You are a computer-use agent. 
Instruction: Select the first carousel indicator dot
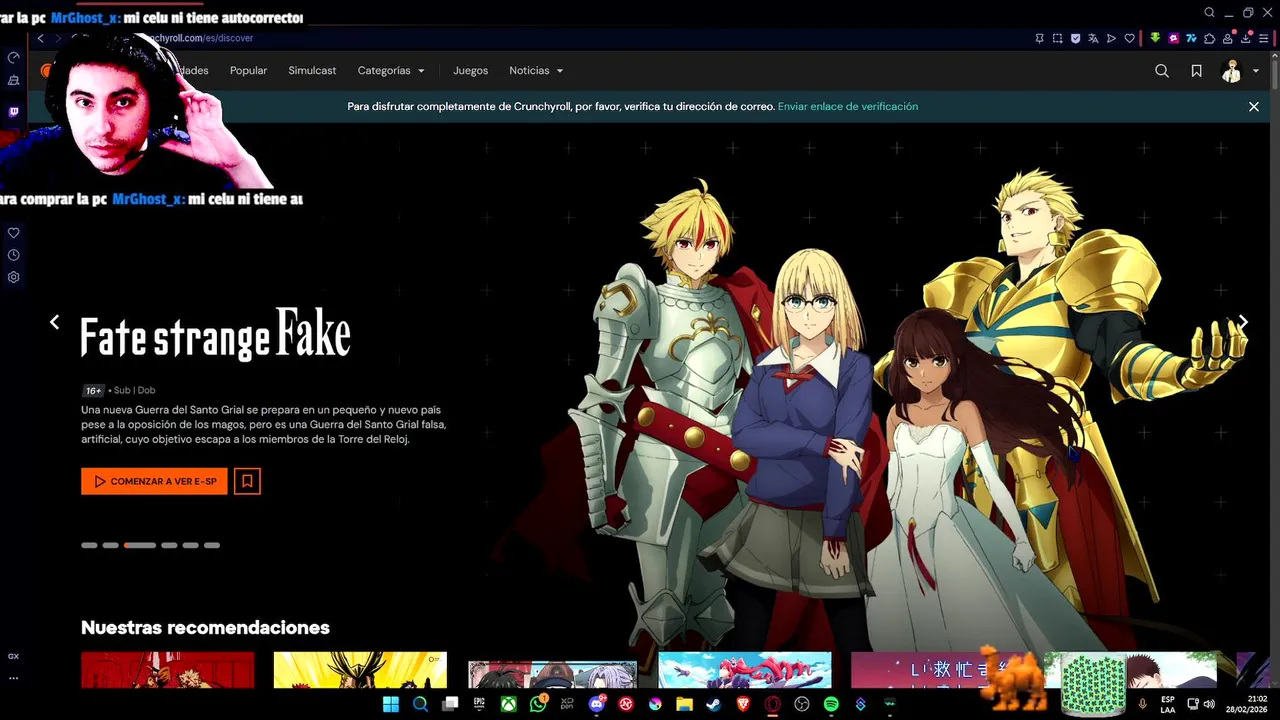[89, 545]
